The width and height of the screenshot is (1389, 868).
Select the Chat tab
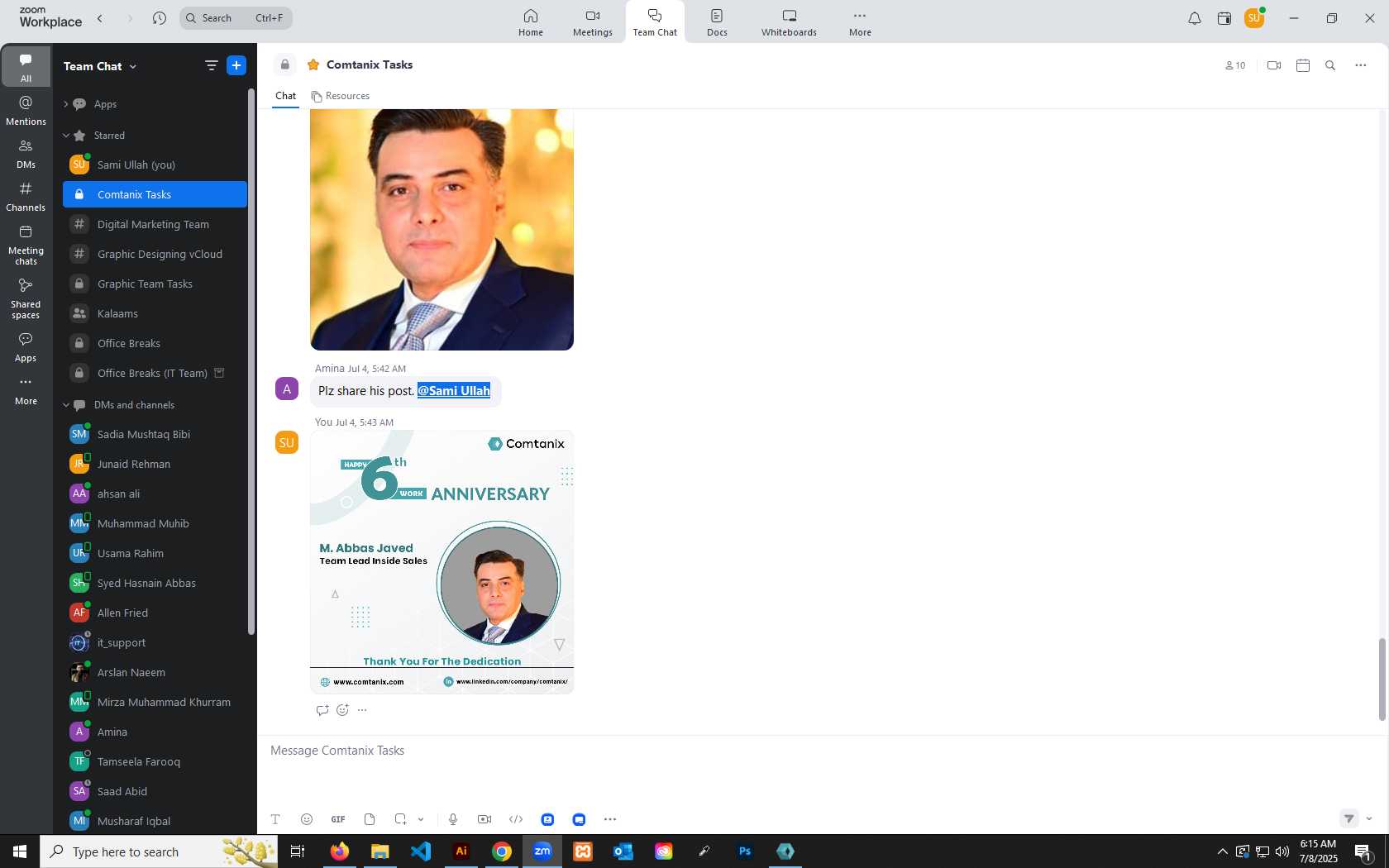285,96
